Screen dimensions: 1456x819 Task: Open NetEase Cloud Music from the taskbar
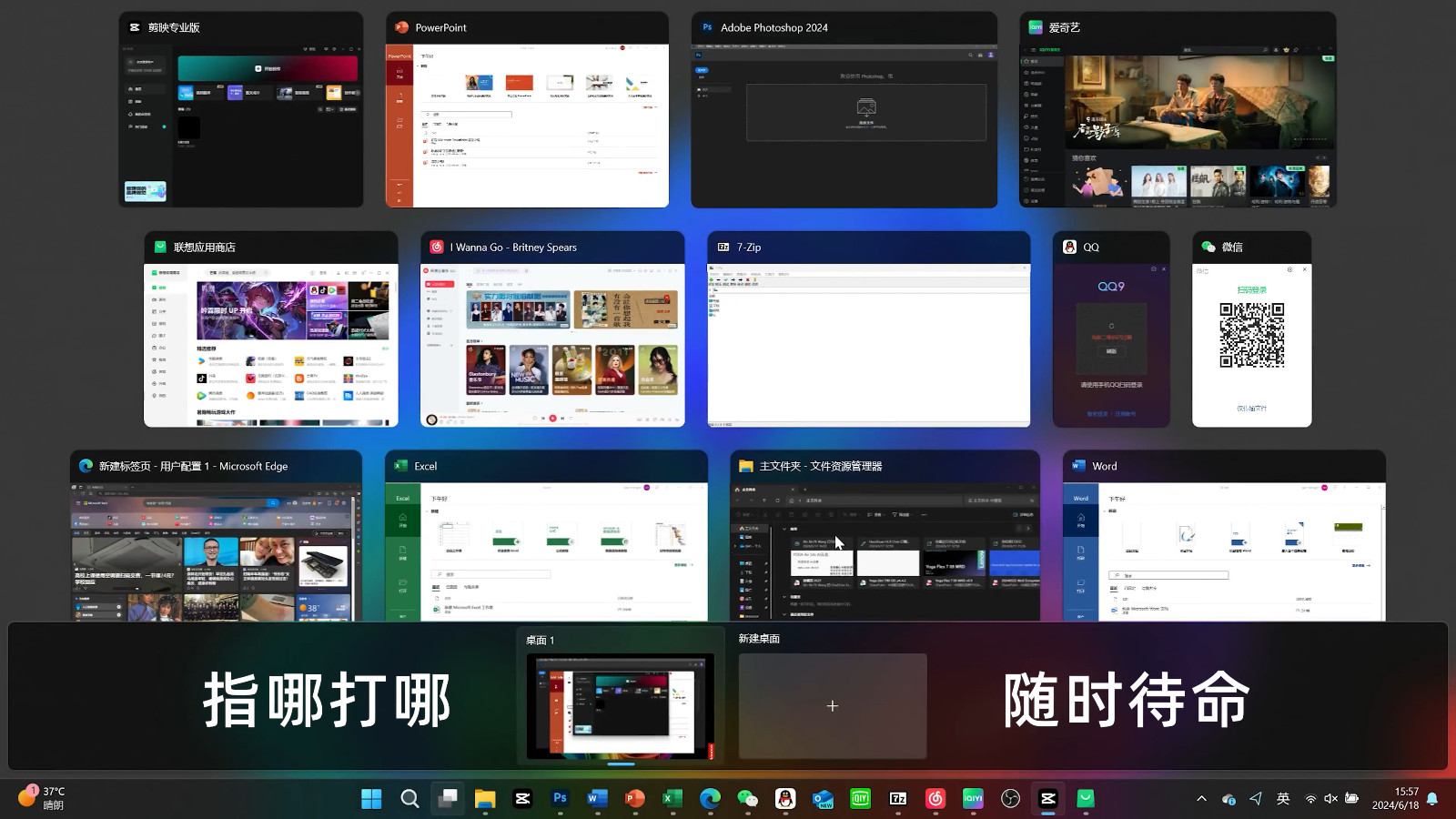[x=935, y=799]
